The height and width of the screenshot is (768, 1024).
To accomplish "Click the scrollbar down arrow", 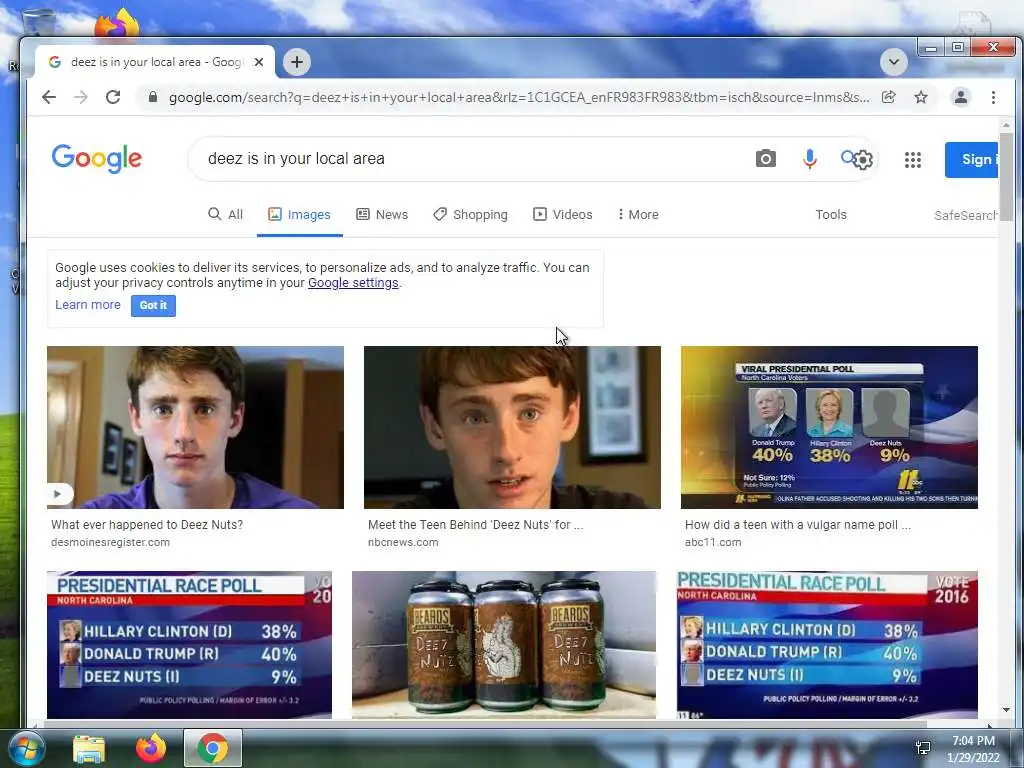I will tap(1006, 710).
